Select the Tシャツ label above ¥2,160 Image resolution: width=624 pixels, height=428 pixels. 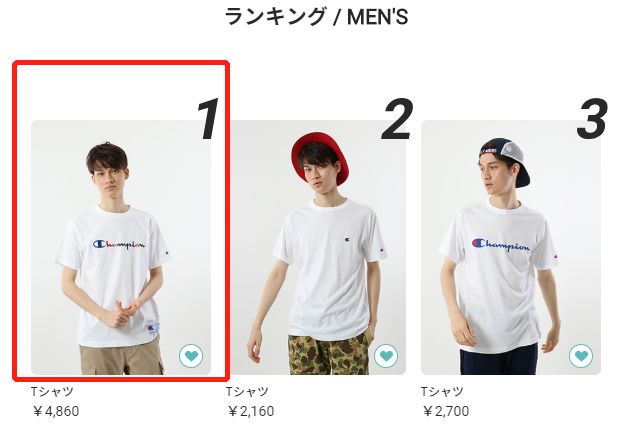tap(247, 392)
